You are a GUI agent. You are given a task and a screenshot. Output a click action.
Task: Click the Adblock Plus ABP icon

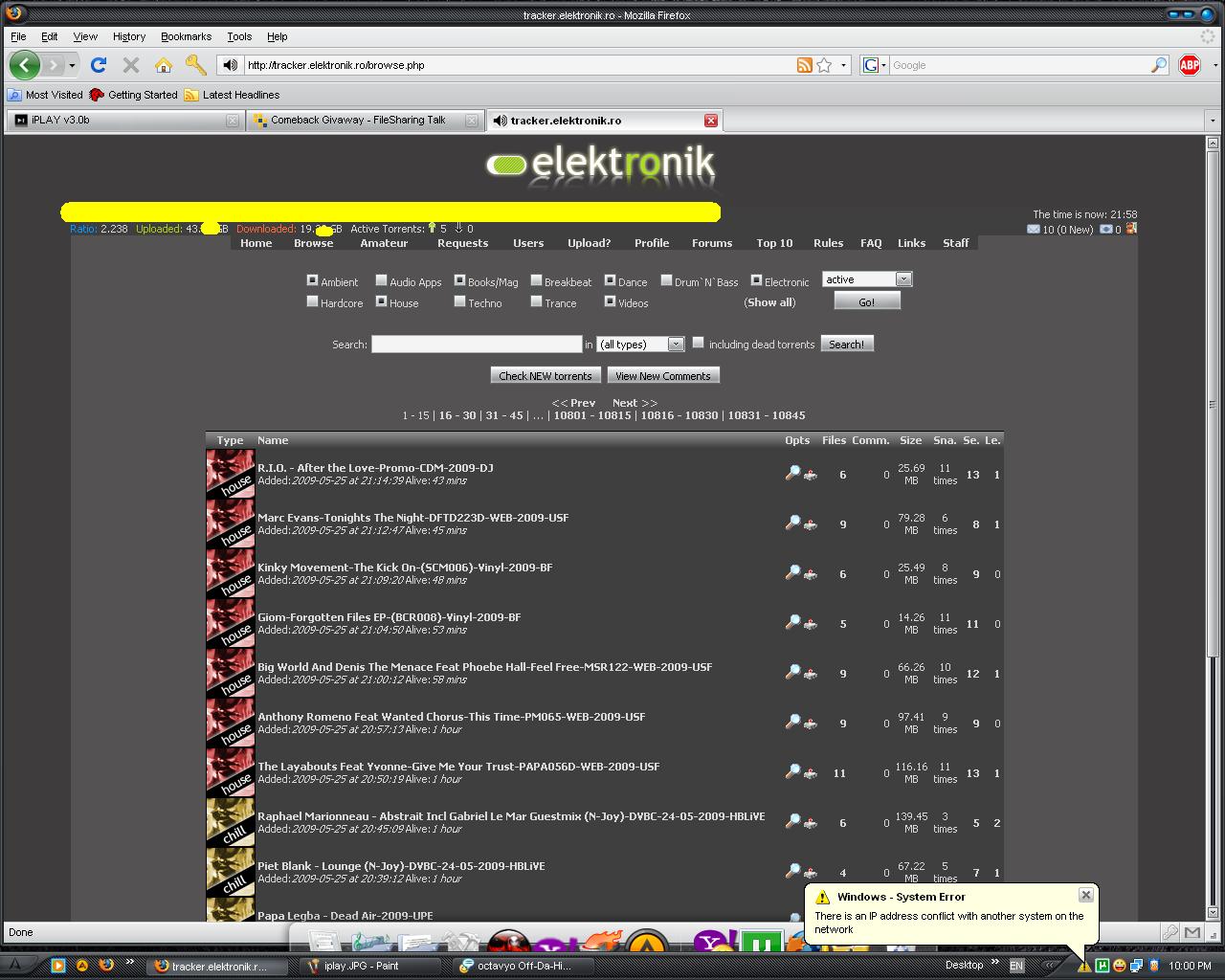(1190, 65)
